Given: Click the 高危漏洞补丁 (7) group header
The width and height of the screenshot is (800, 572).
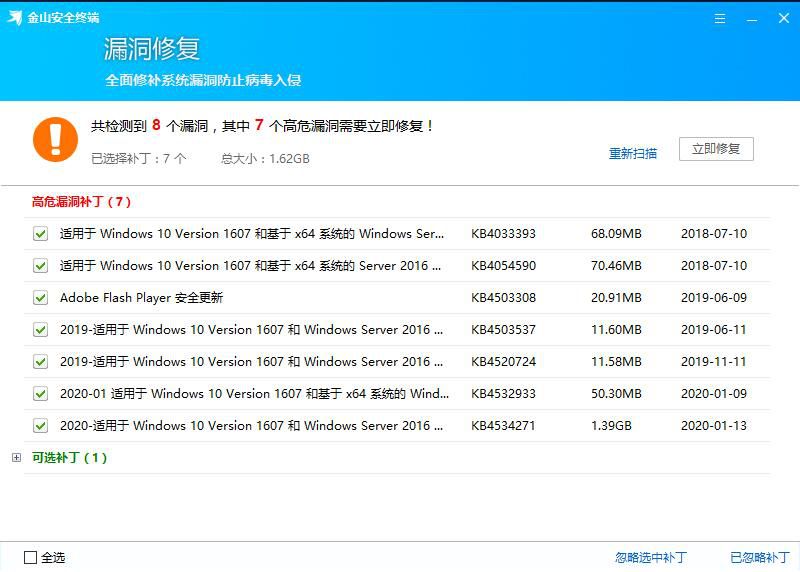Looking at the screenshot, I should [x=81, y=202].
